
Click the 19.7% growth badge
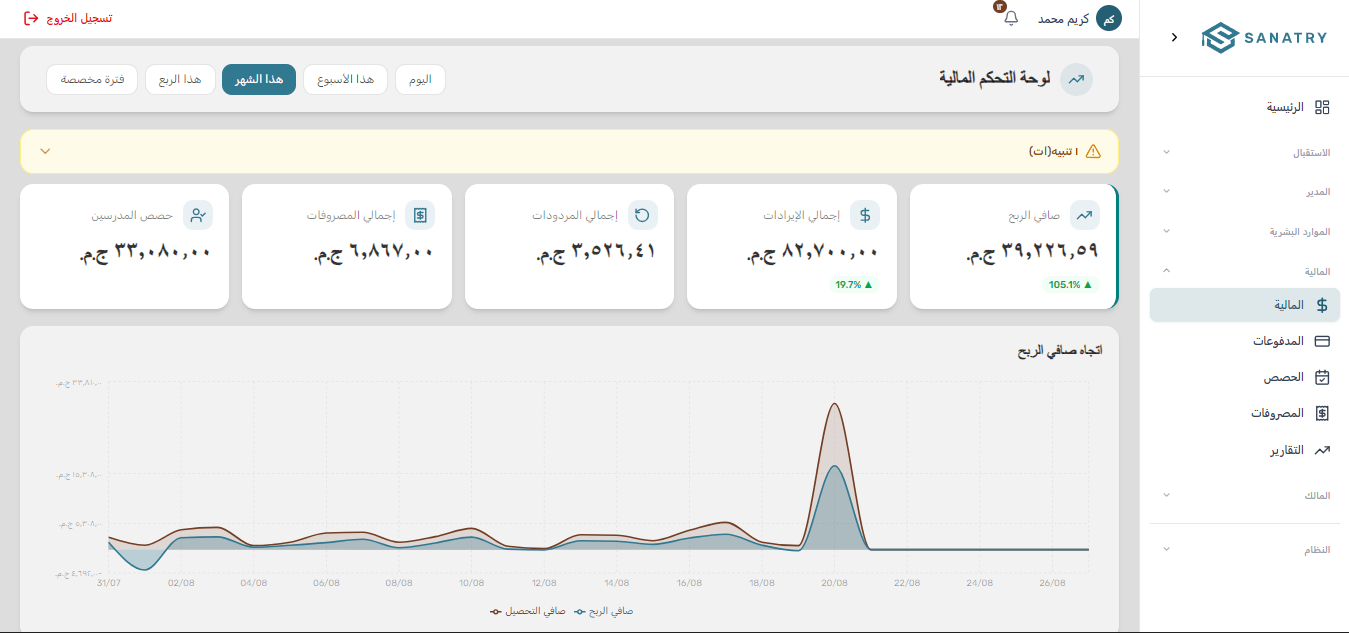[x=854, y=285]
